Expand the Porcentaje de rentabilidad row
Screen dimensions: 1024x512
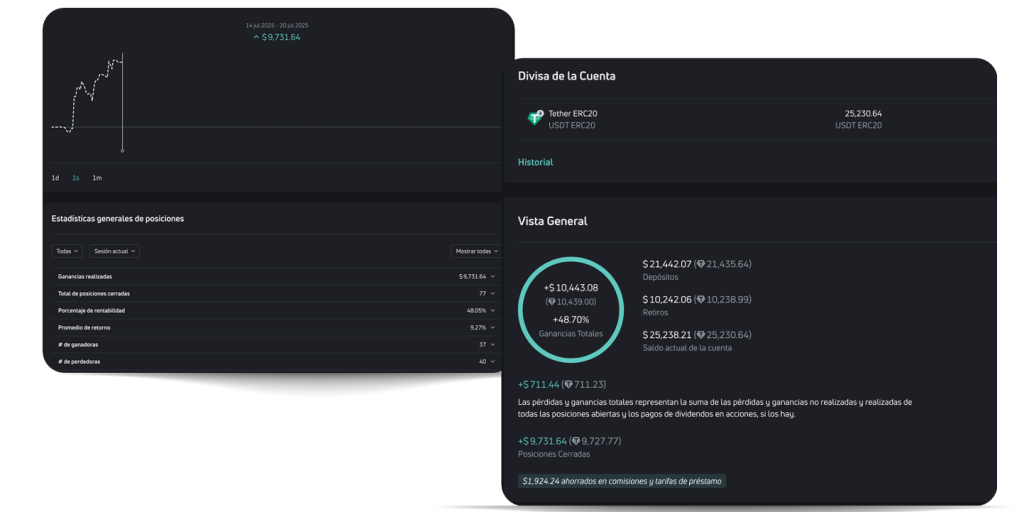click(x=493, y=310)
